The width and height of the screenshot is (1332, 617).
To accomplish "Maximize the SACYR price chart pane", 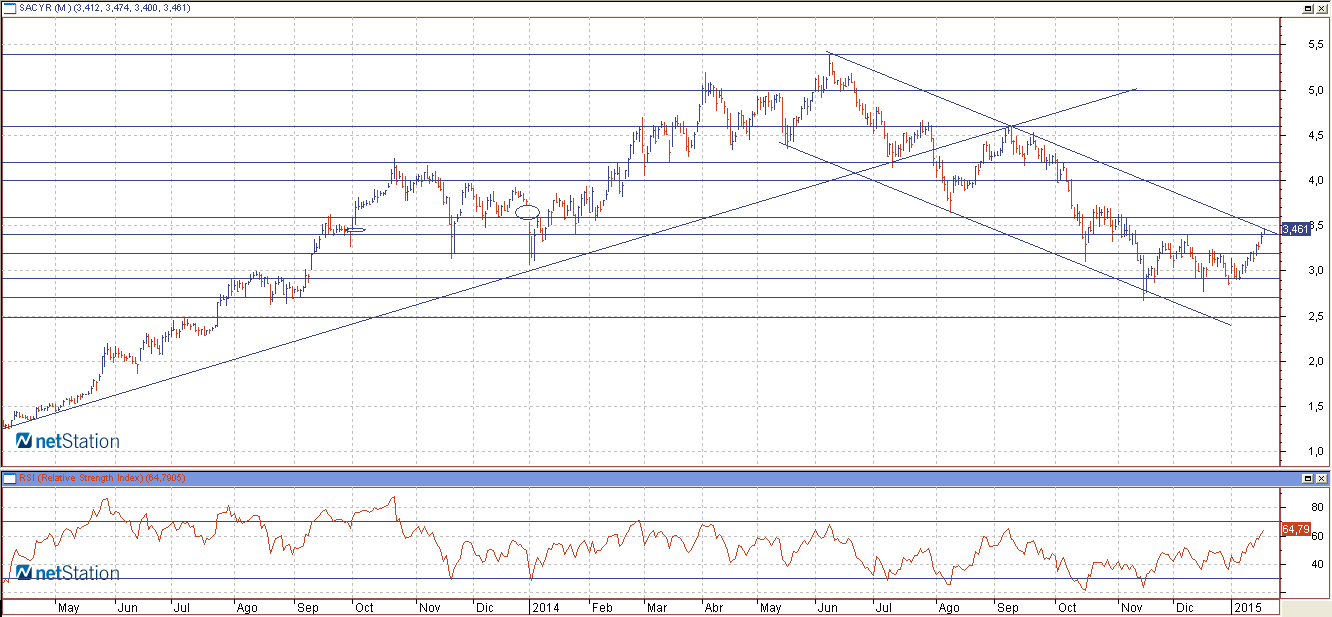I will pos(1308,7).
